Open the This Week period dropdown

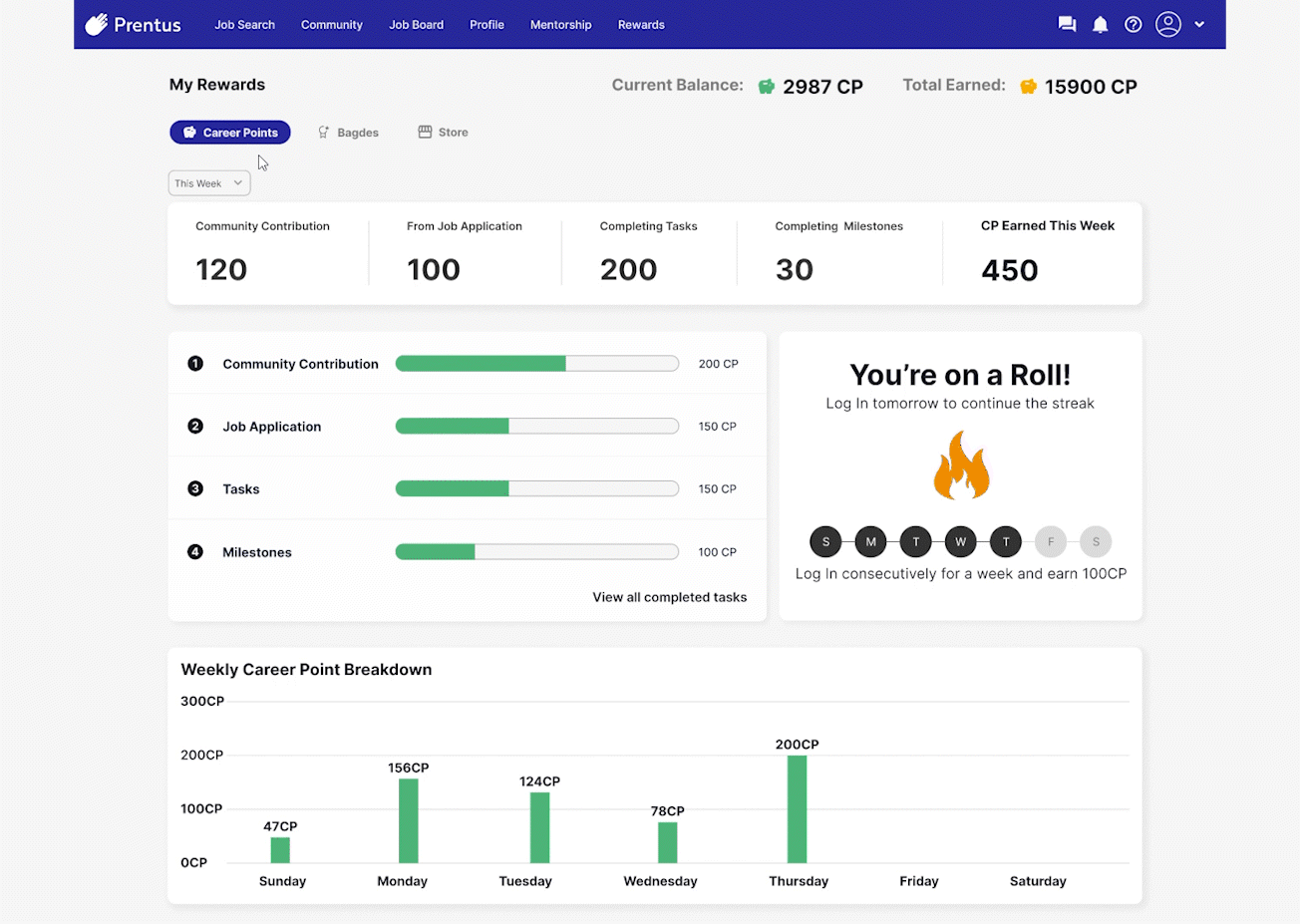209,183
